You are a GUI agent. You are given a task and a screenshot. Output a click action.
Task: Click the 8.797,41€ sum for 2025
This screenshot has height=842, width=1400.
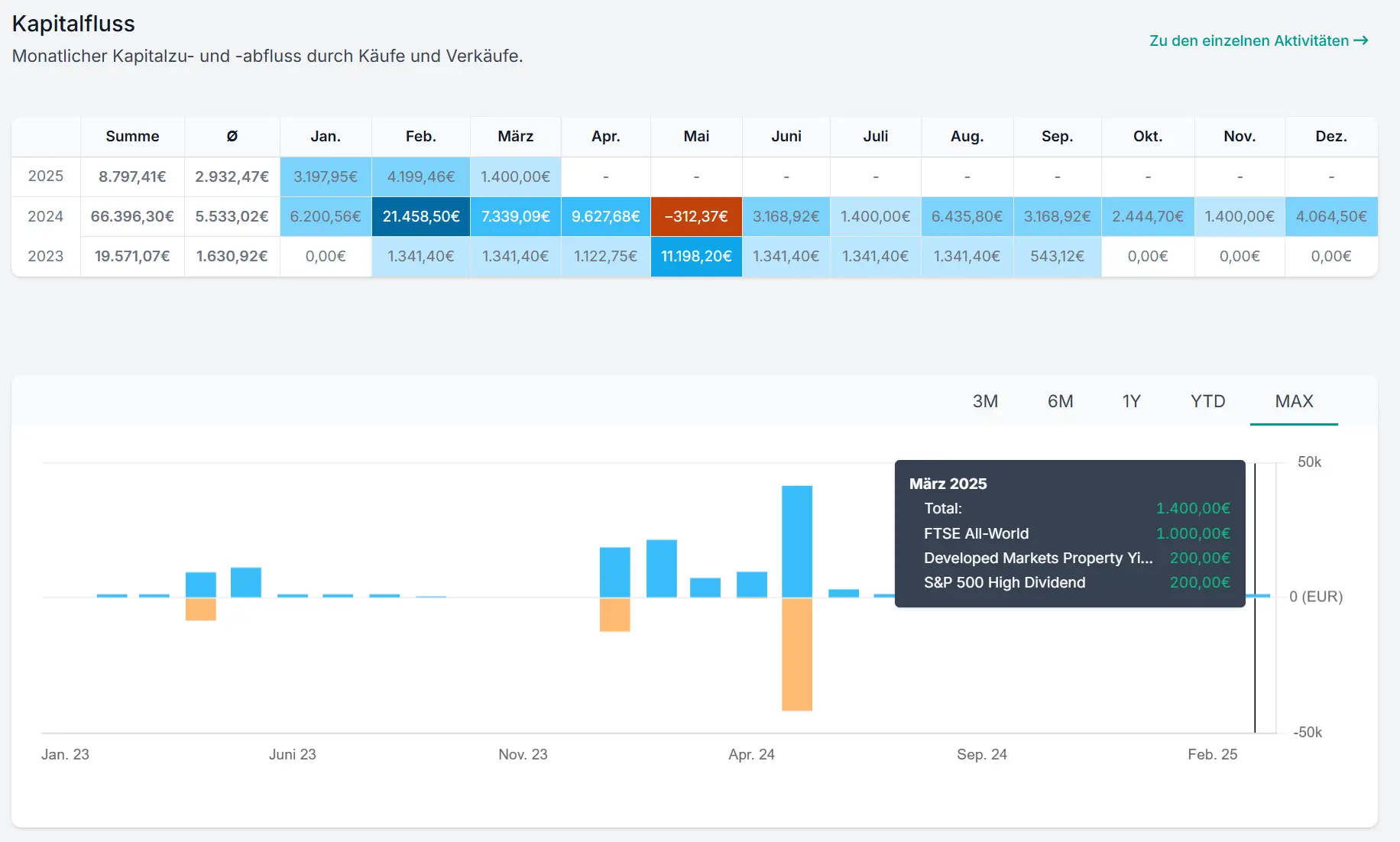click(132, 176)
